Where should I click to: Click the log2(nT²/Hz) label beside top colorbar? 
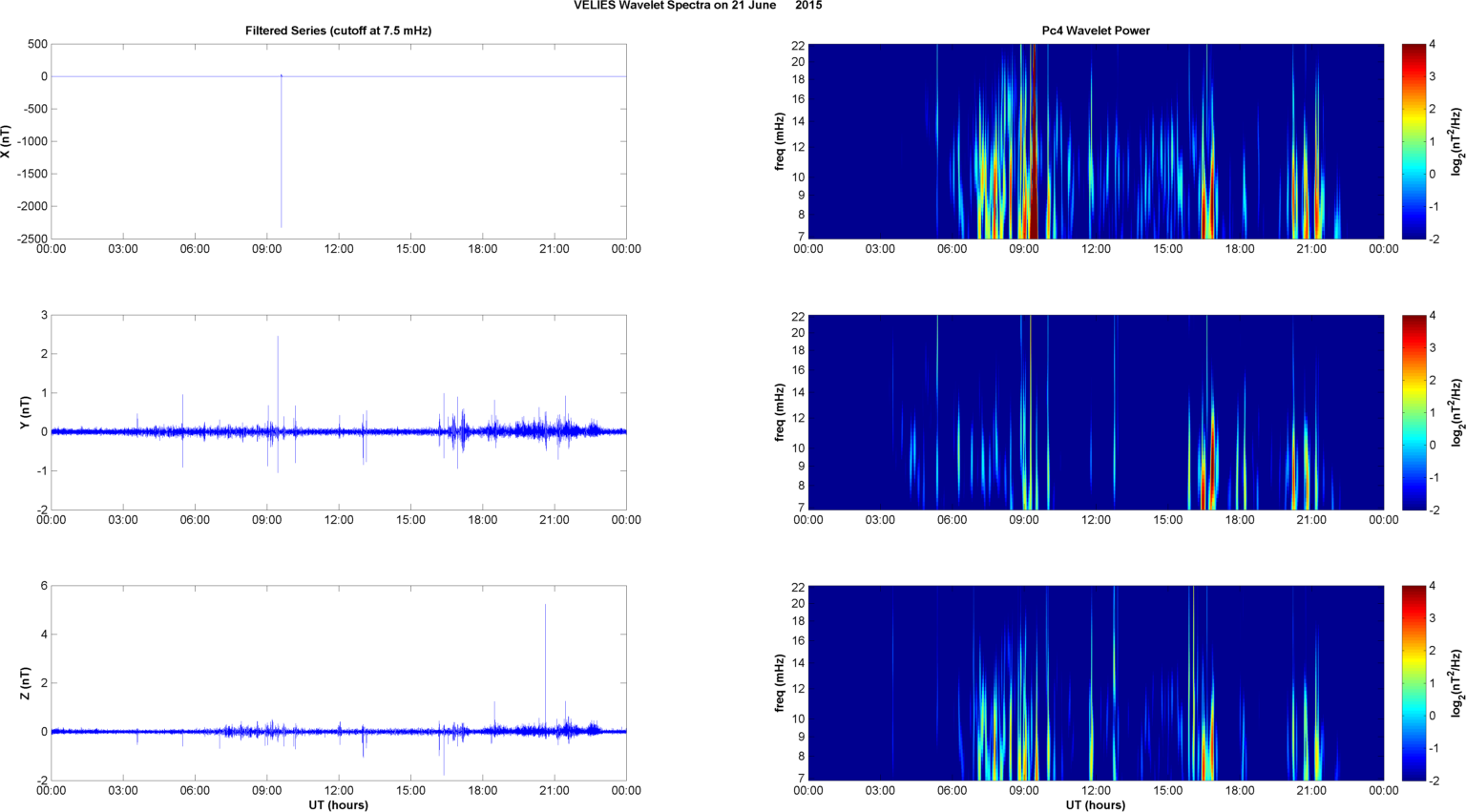(x=1456, y=141)
